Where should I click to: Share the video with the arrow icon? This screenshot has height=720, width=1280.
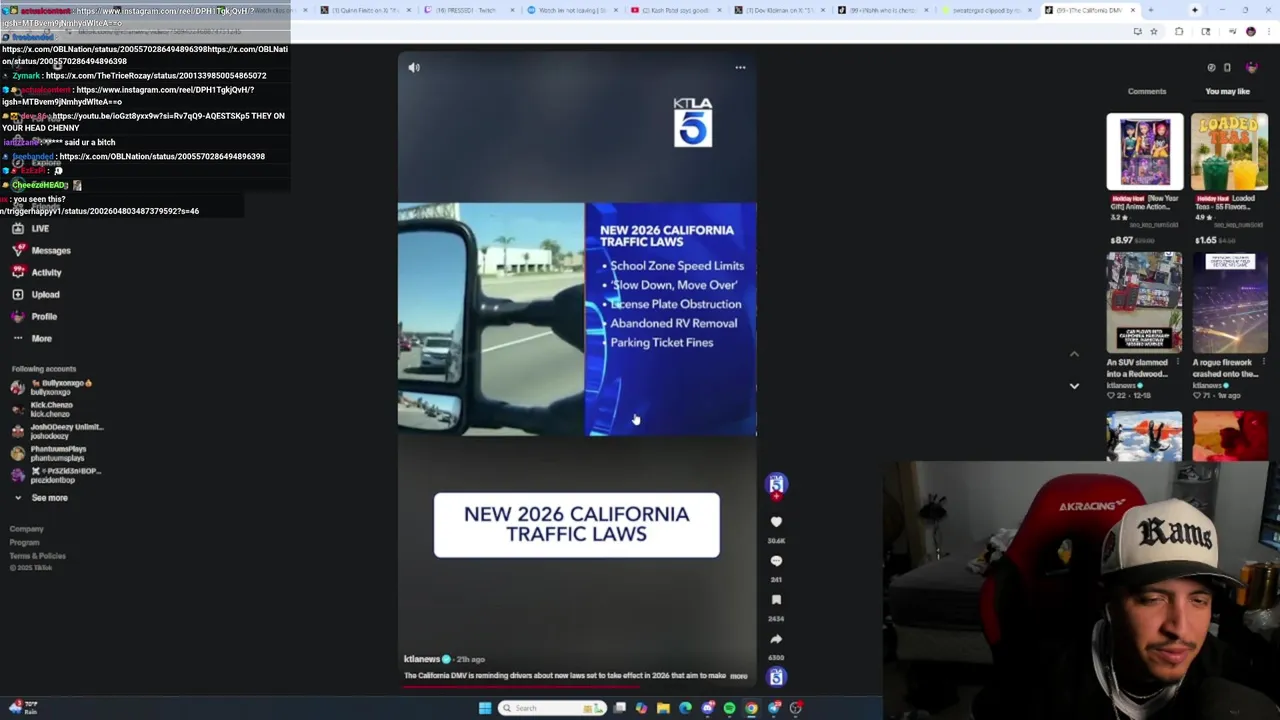(x=776, y=639)
